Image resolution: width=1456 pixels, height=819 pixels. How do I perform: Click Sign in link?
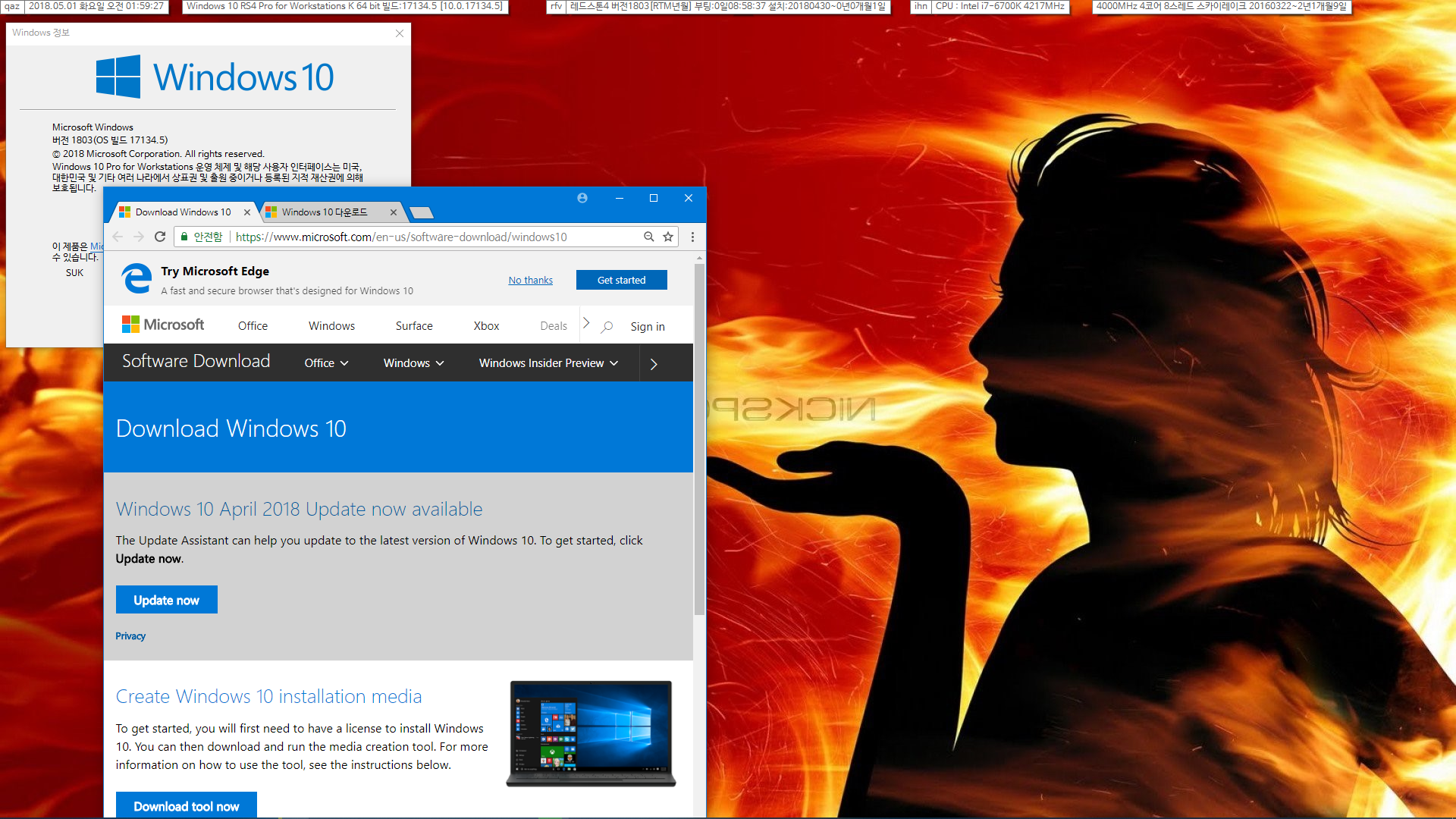[648, 327]
